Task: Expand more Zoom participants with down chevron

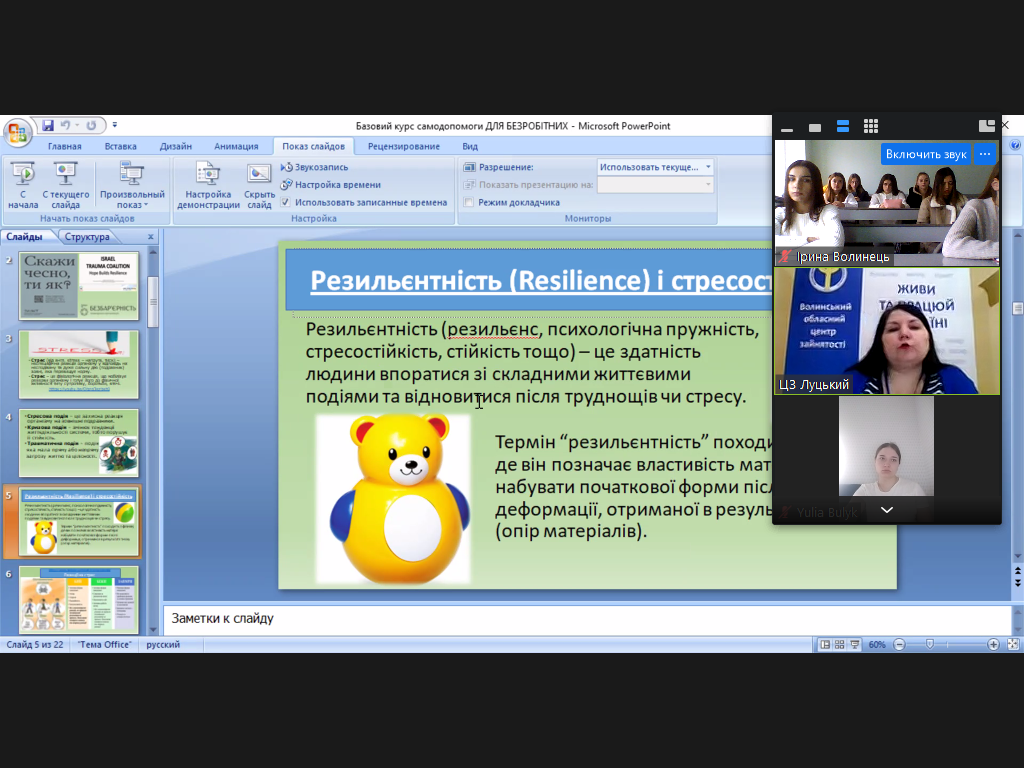Action: pos(886,510)
